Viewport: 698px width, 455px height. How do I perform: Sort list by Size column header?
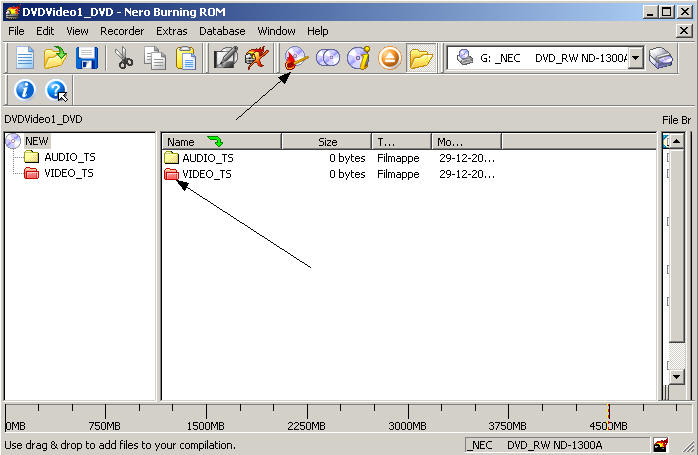point(326,142)
